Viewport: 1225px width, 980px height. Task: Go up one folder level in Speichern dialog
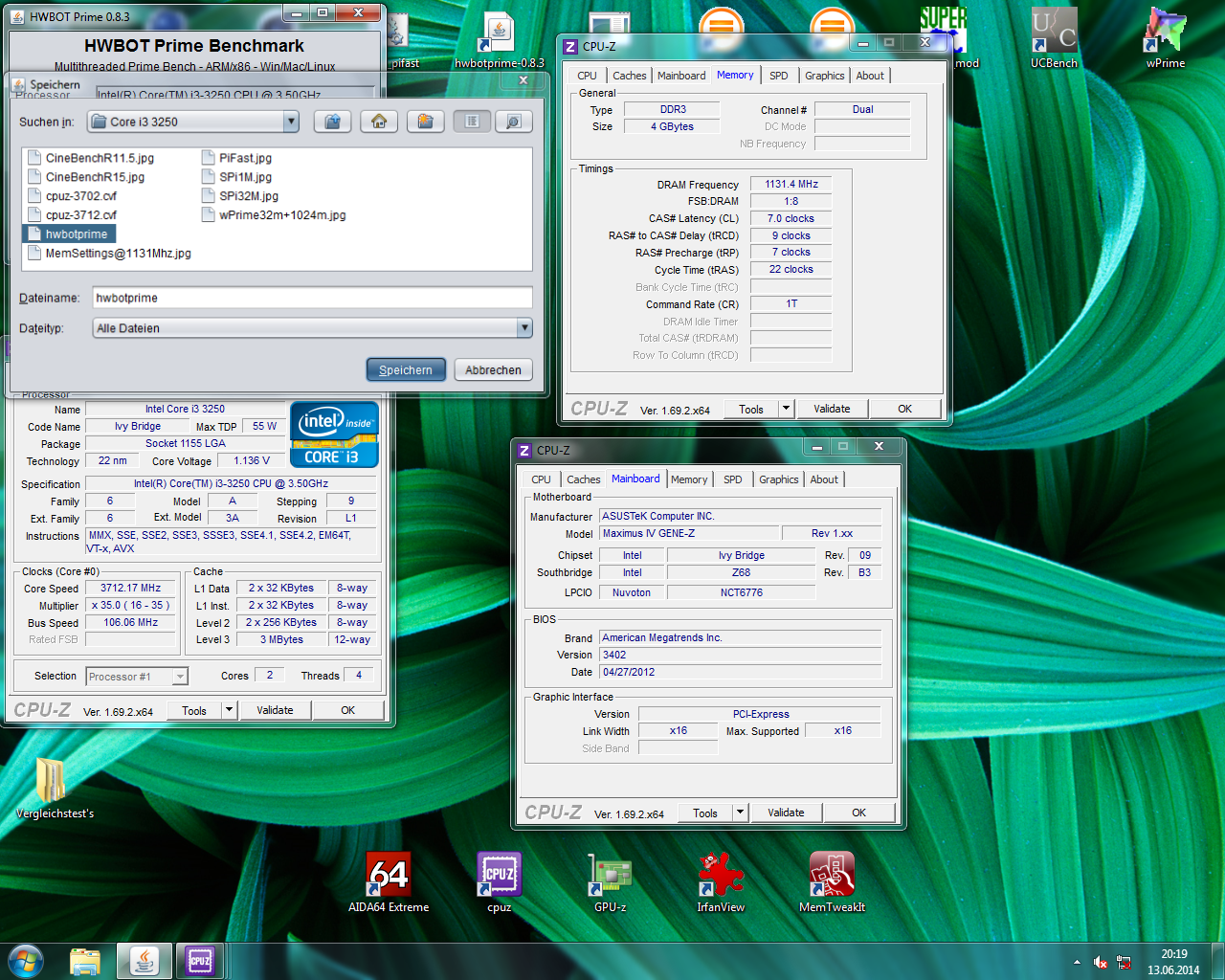click(x=333, y=122)
